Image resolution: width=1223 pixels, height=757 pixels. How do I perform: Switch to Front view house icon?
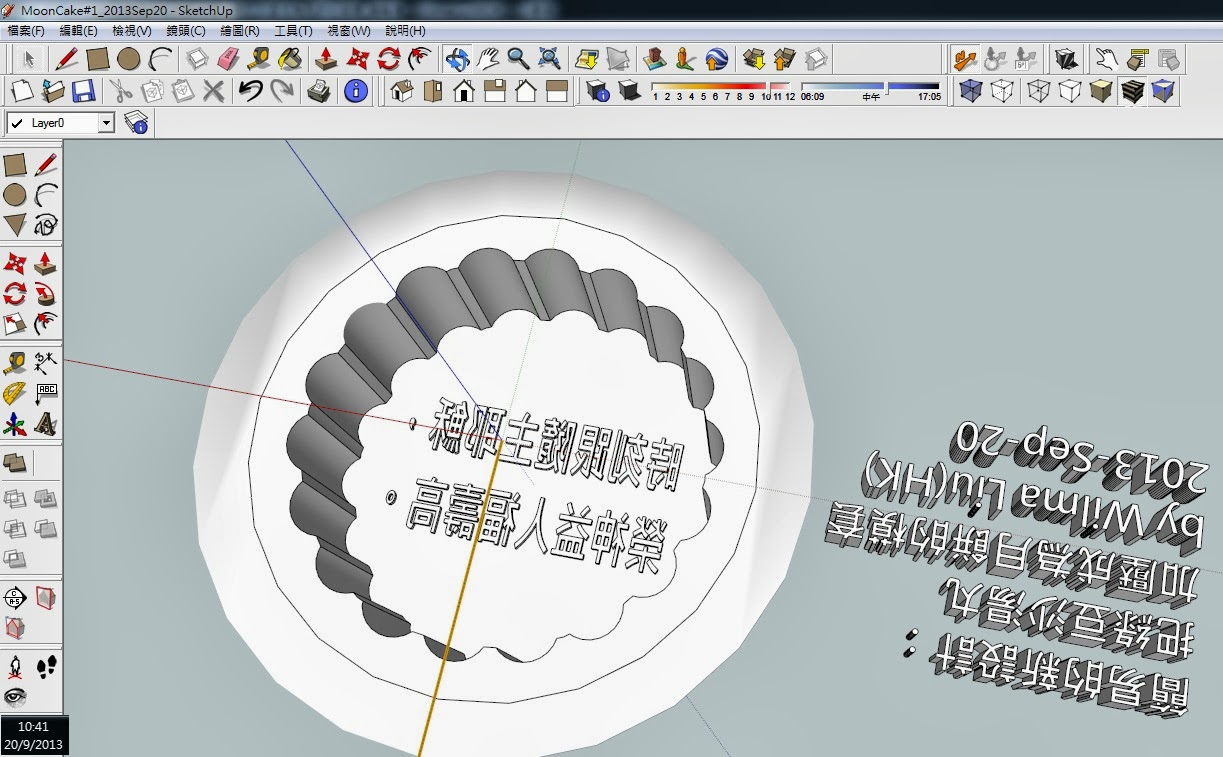[x=464, y=92]
